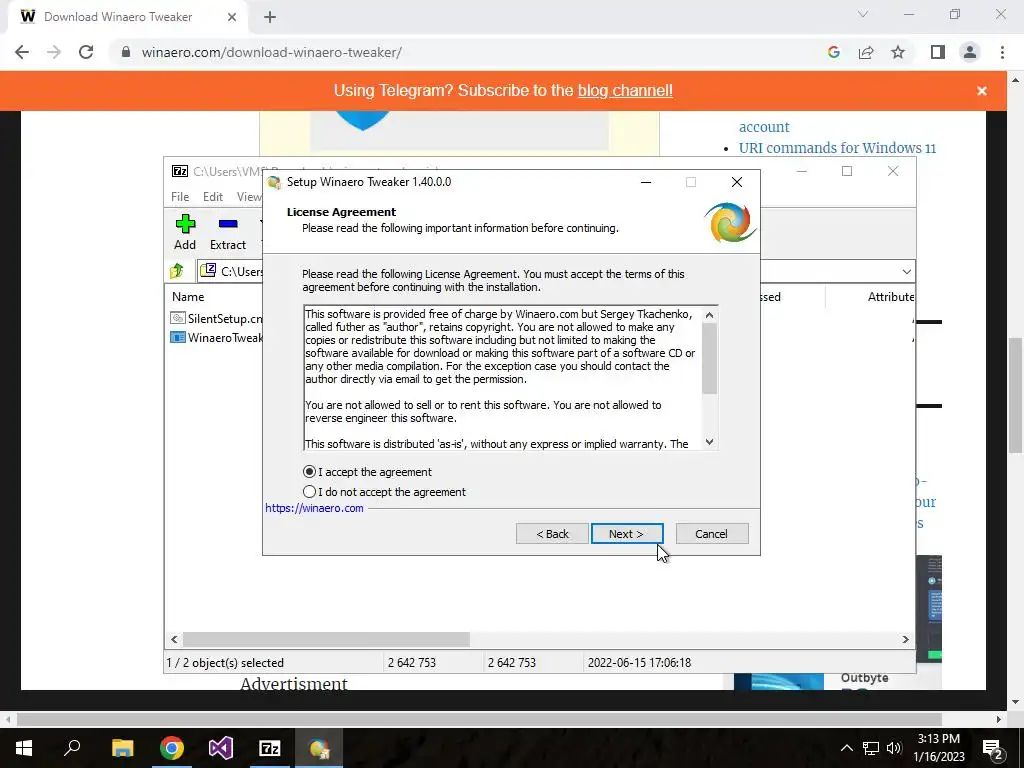Screen dimensions: 1024x768
Task: Click 7-Zip horizontal scrollbar thumb
Action: 326,639
